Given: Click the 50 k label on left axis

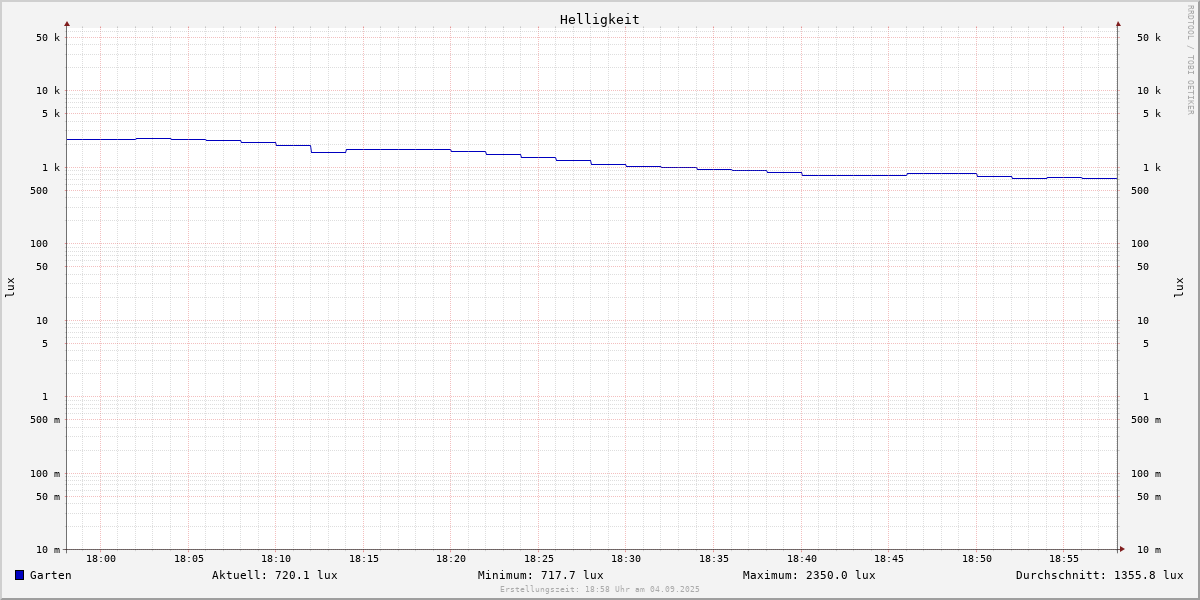Looking at the screenshot, I should tap(48, 38).
